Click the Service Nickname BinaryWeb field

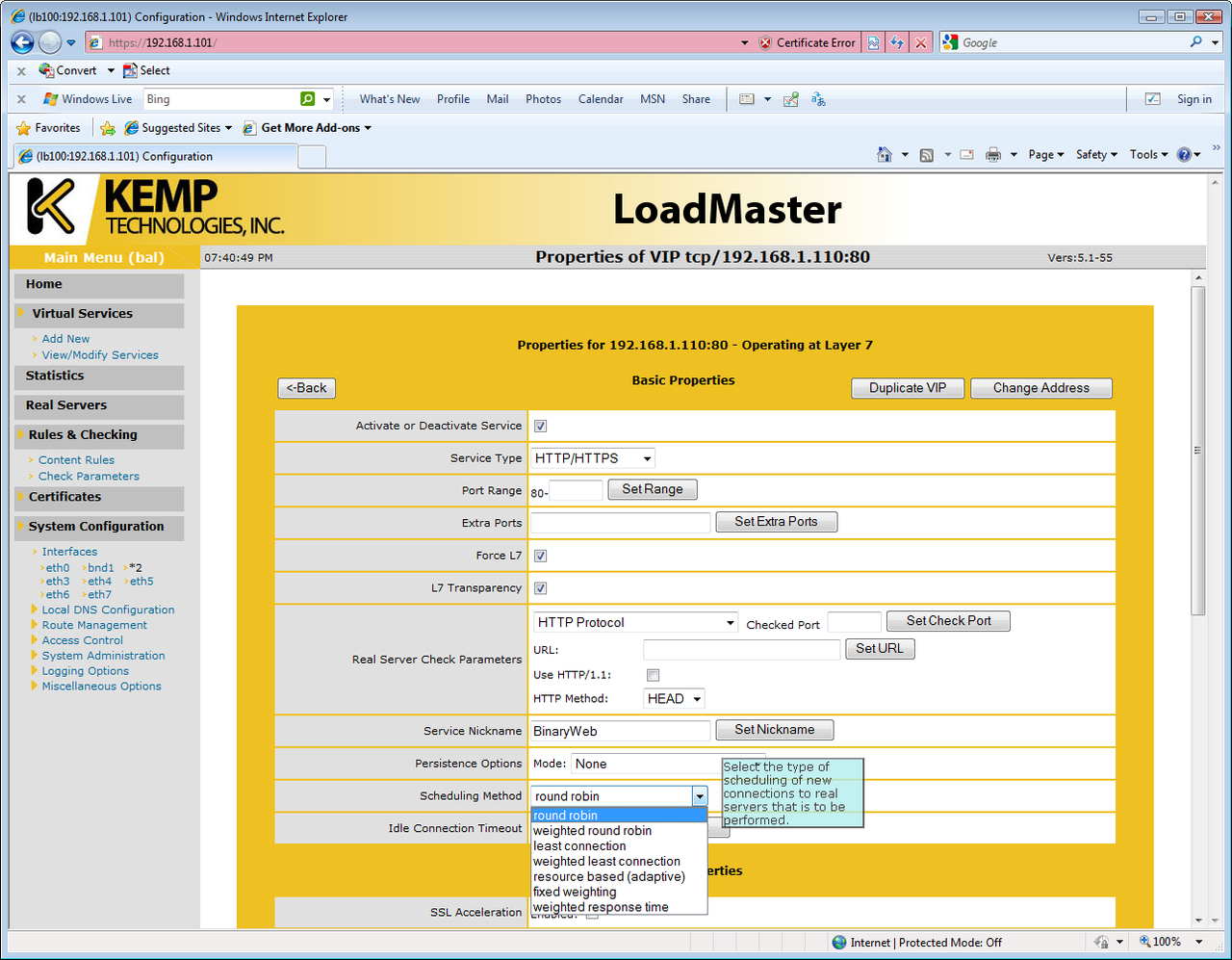(621, 731)
